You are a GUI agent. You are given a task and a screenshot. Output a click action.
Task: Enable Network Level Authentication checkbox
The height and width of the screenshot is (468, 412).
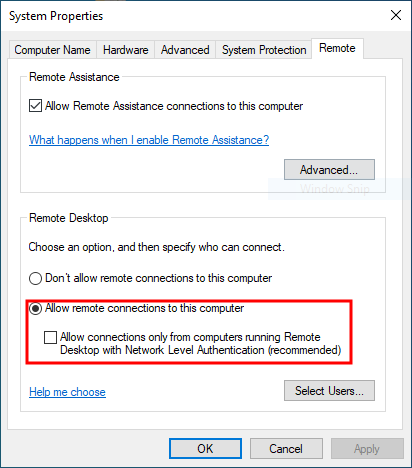(50, 337)
